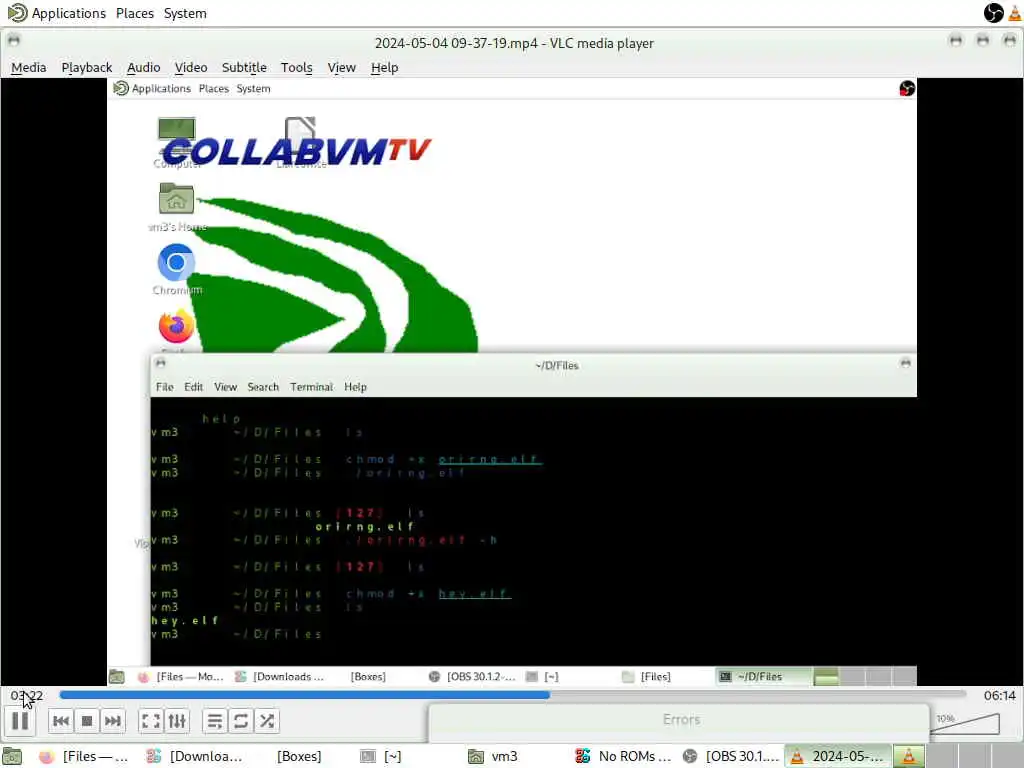This screenshot has height=768, width=1024.
Task: Switch to the OBS 30.1 taskbar window
Action: pos(731,756)
